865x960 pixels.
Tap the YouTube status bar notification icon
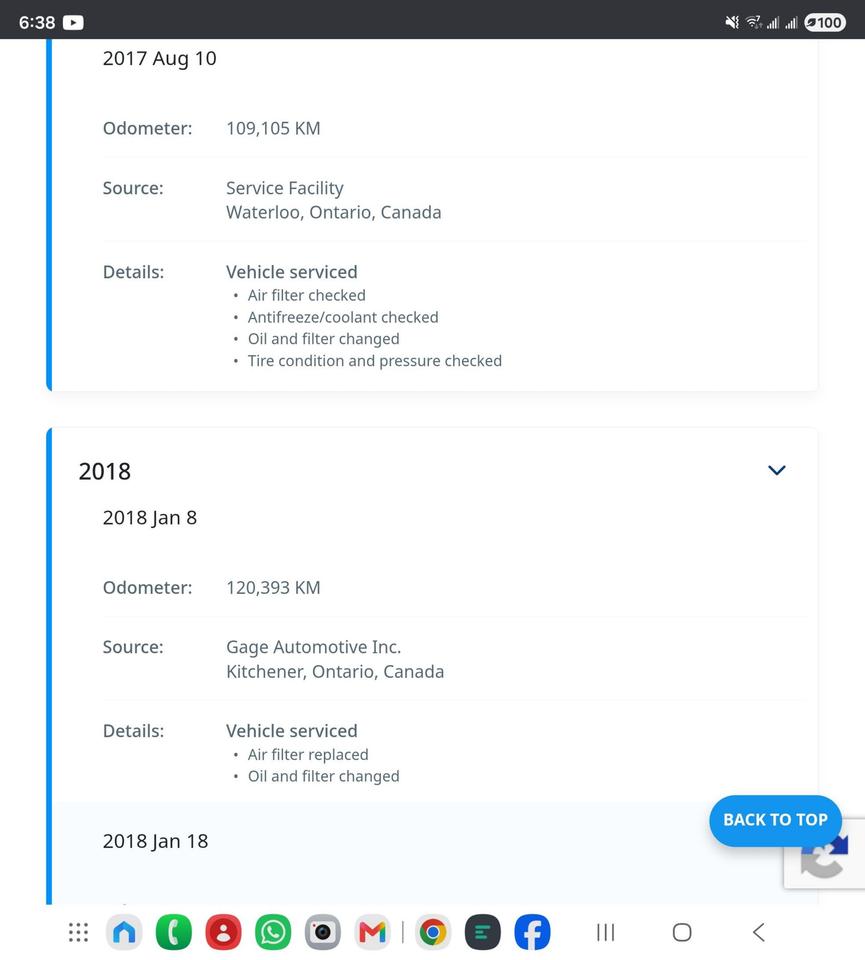[x=73, y=23]
